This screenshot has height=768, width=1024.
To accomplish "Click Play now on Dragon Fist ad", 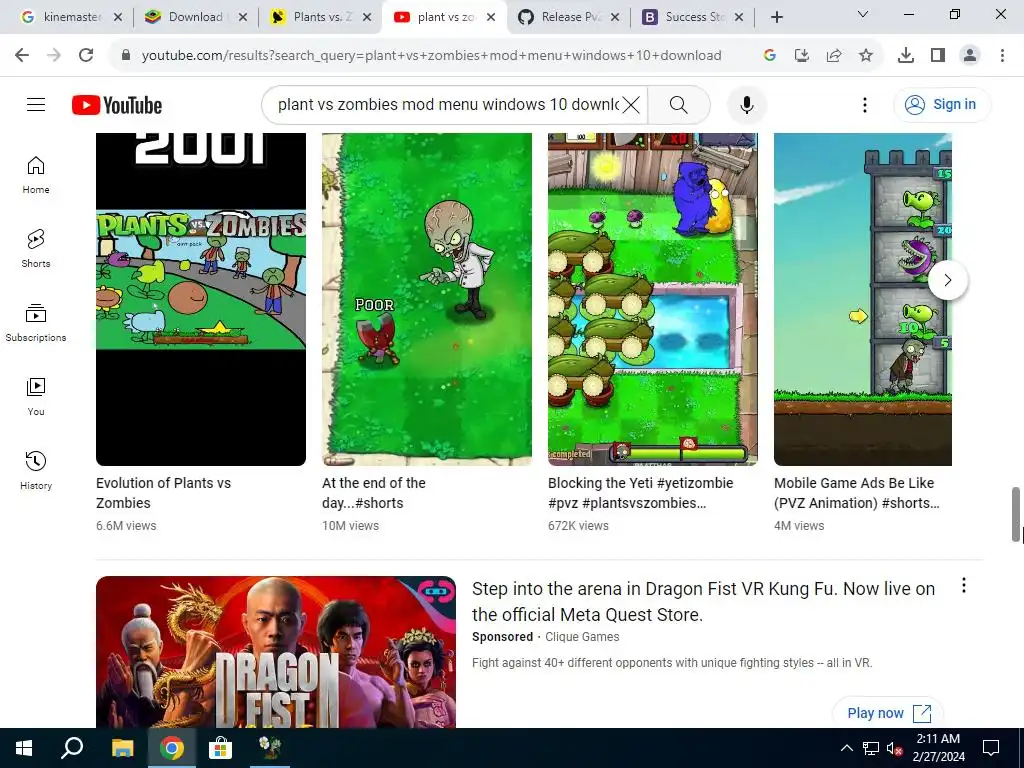I will 888,713.
